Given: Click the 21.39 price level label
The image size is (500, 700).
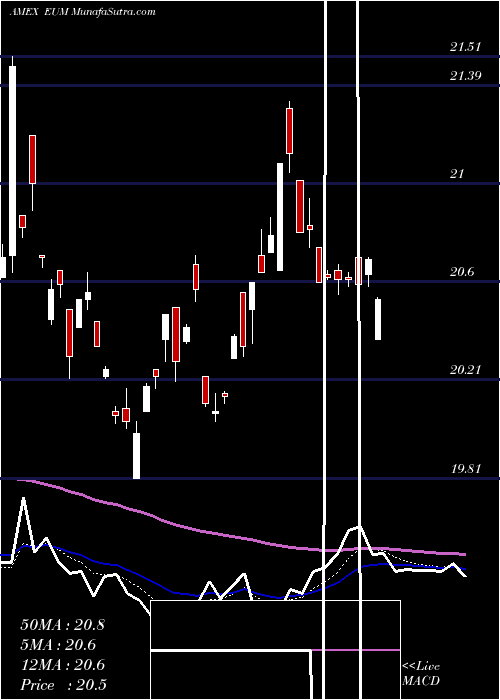Looking at the screenshot, I should tap(465, 75).
